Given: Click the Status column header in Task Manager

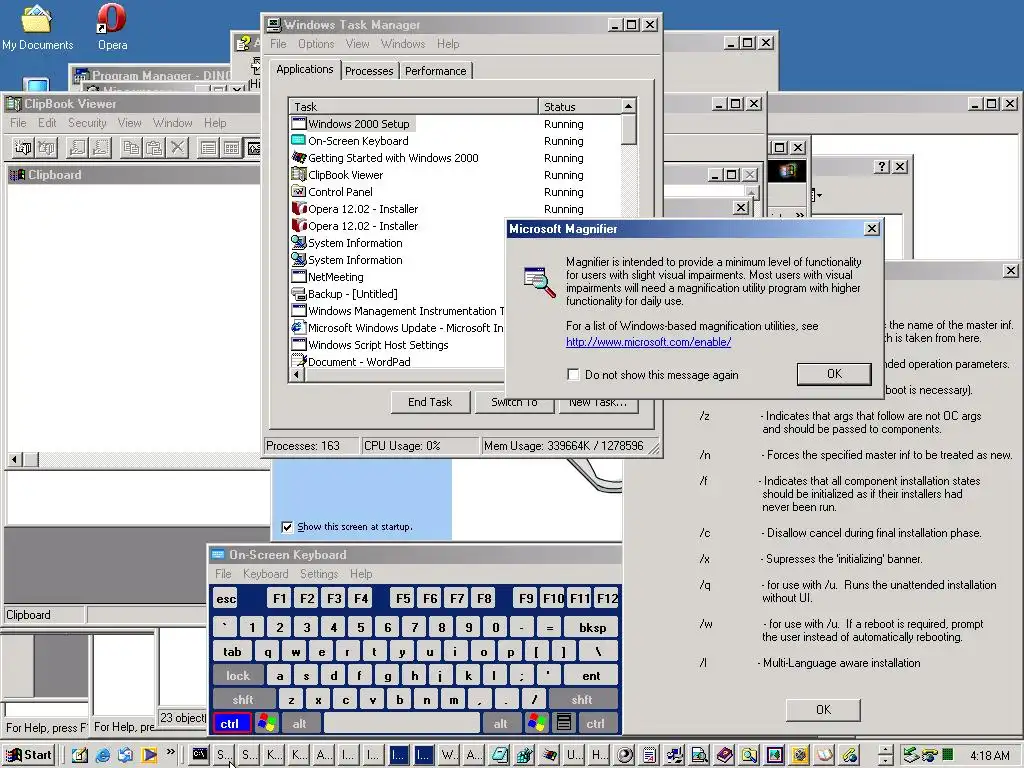Looking at the screenshot, I should (580, 106).
